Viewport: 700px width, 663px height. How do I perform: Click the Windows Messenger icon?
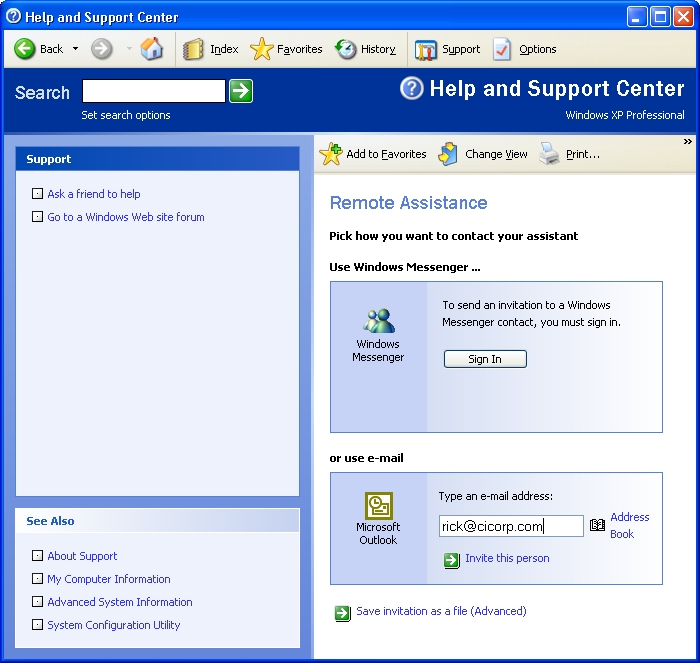coord(379,321)
